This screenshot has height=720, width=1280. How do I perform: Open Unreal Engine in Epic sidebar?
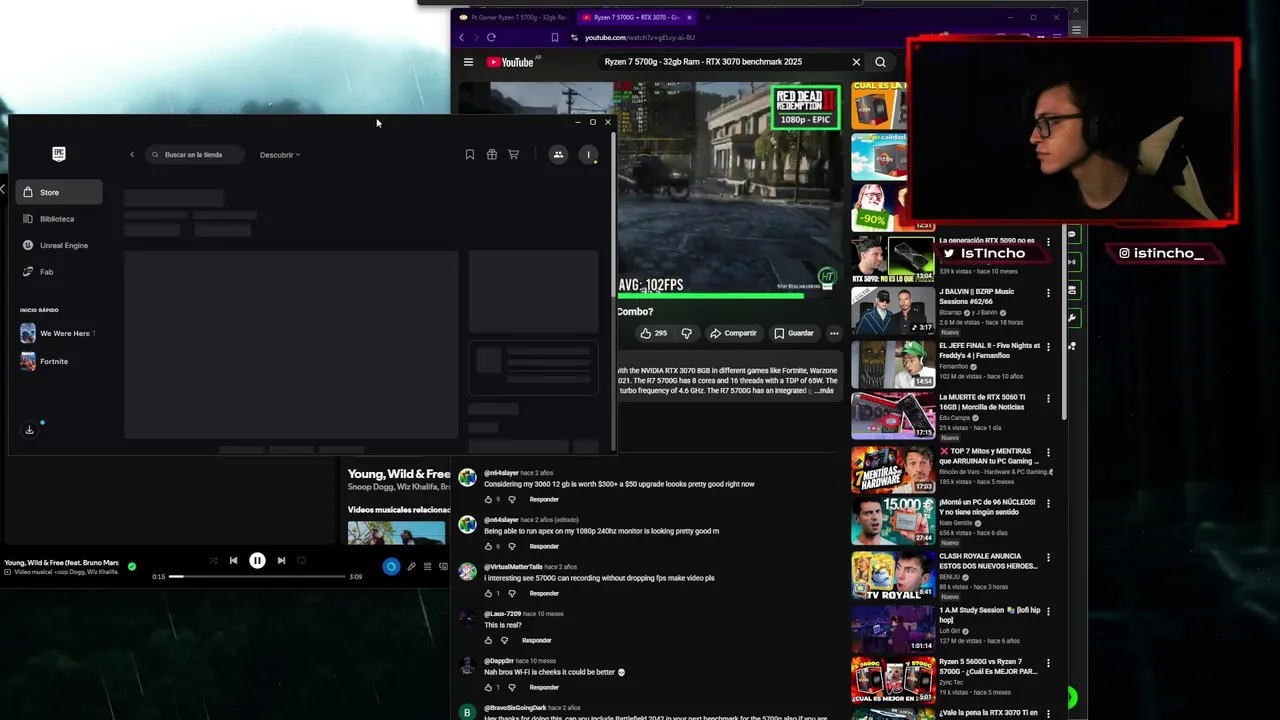click(60, 245)
